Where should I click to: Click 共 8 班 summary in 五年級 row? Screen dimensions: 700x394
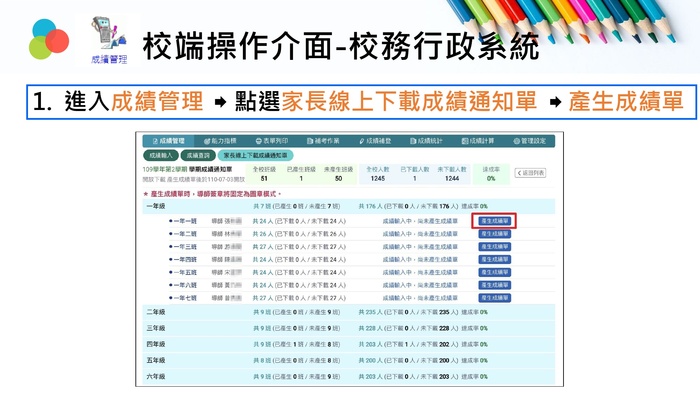click(x=261, y=361)
